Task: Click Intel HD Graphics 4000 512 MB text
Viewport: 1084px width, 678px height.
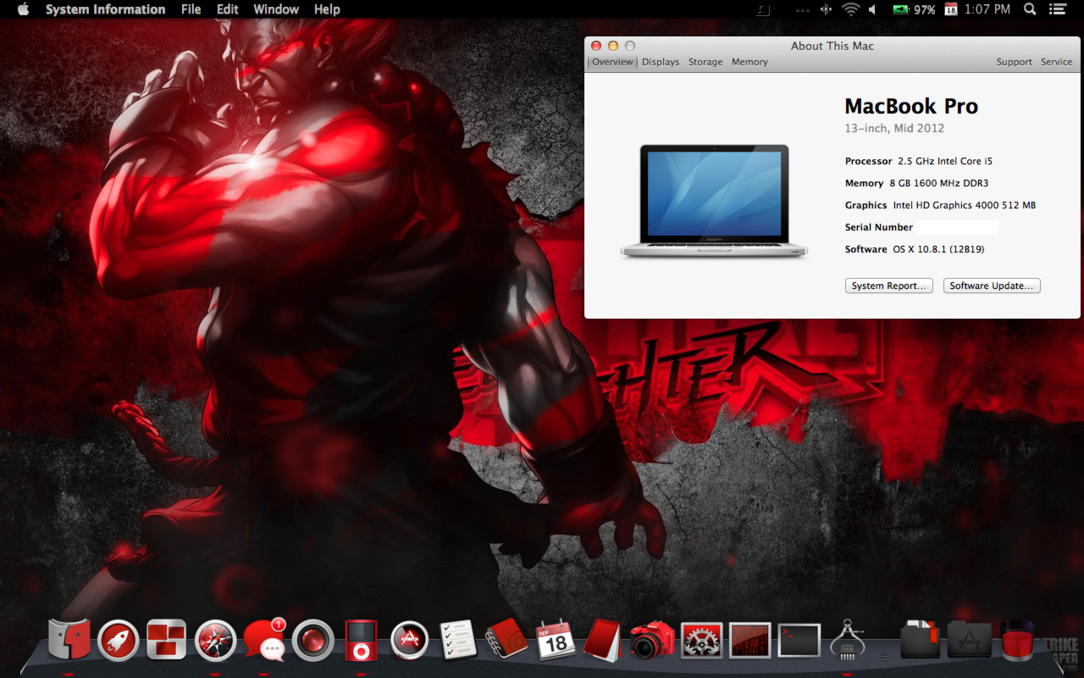Action: click(x=964, y=205)
